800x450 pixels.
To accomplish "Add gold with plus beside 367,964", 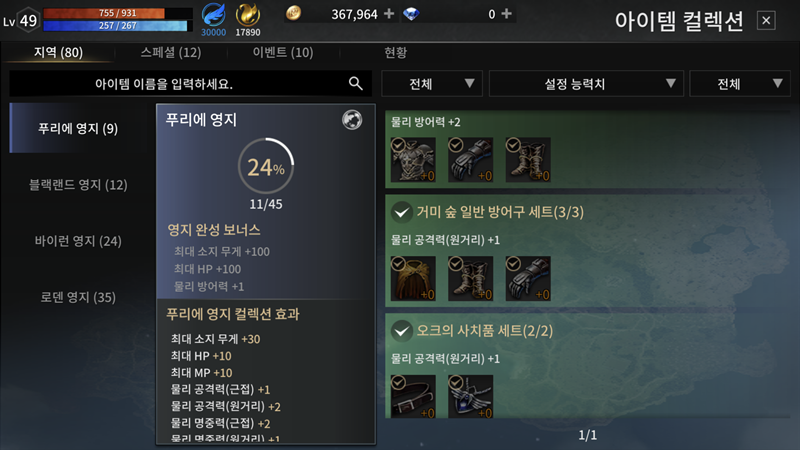I will tap(389, 14).
